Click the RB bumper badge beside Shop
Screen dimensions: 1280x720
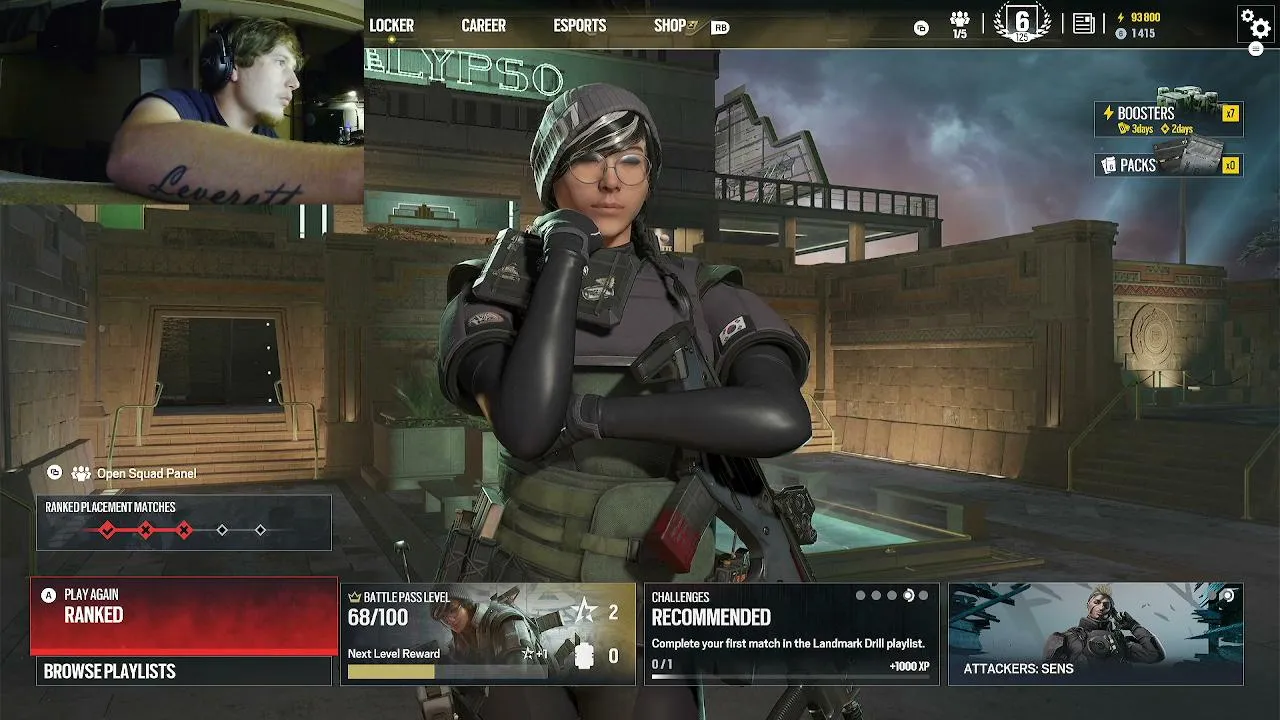[720, 28]
